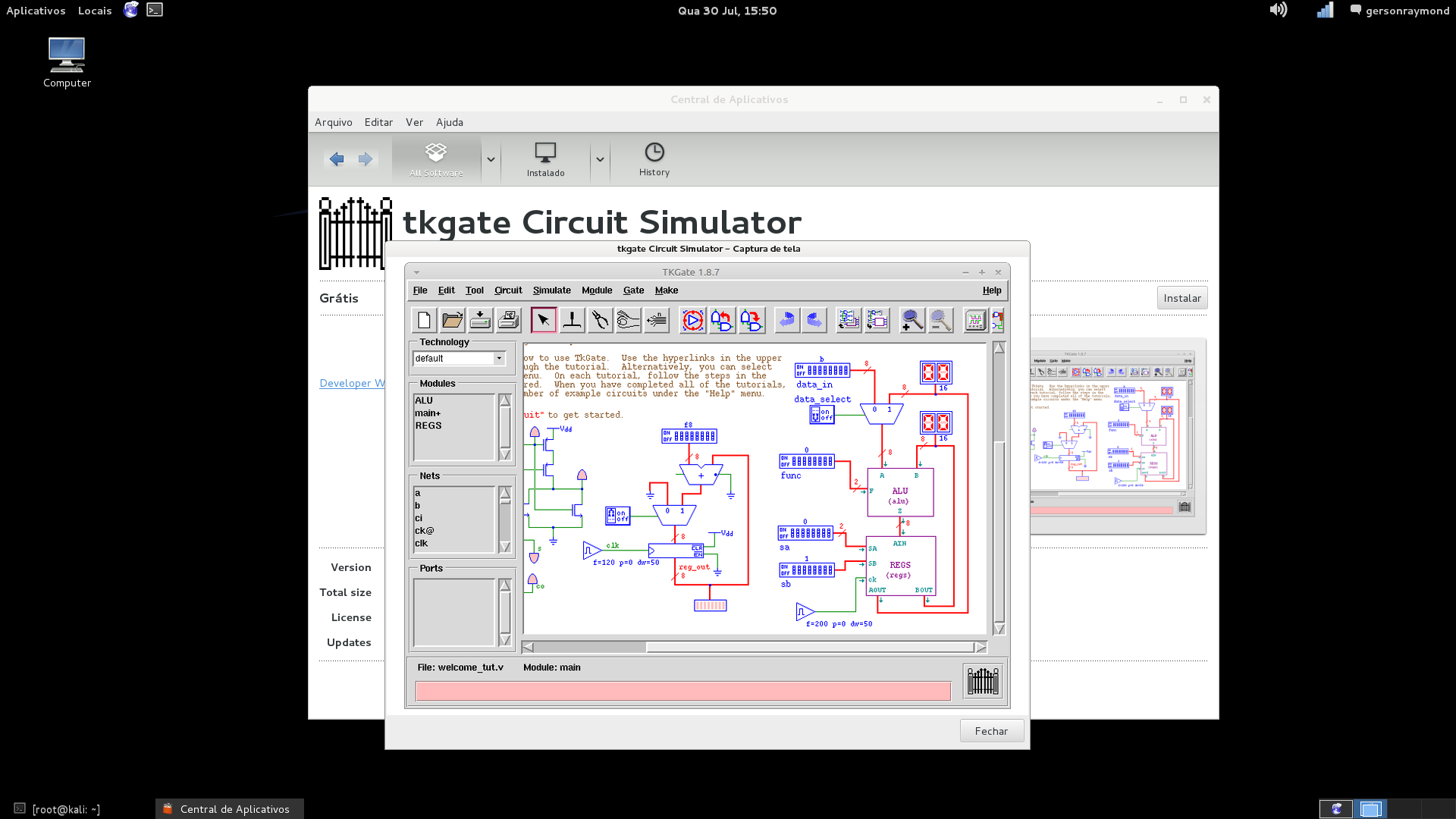The image size is (1456, 819).
Task: Click the network signal icon
Action: tap(1325, 10)
